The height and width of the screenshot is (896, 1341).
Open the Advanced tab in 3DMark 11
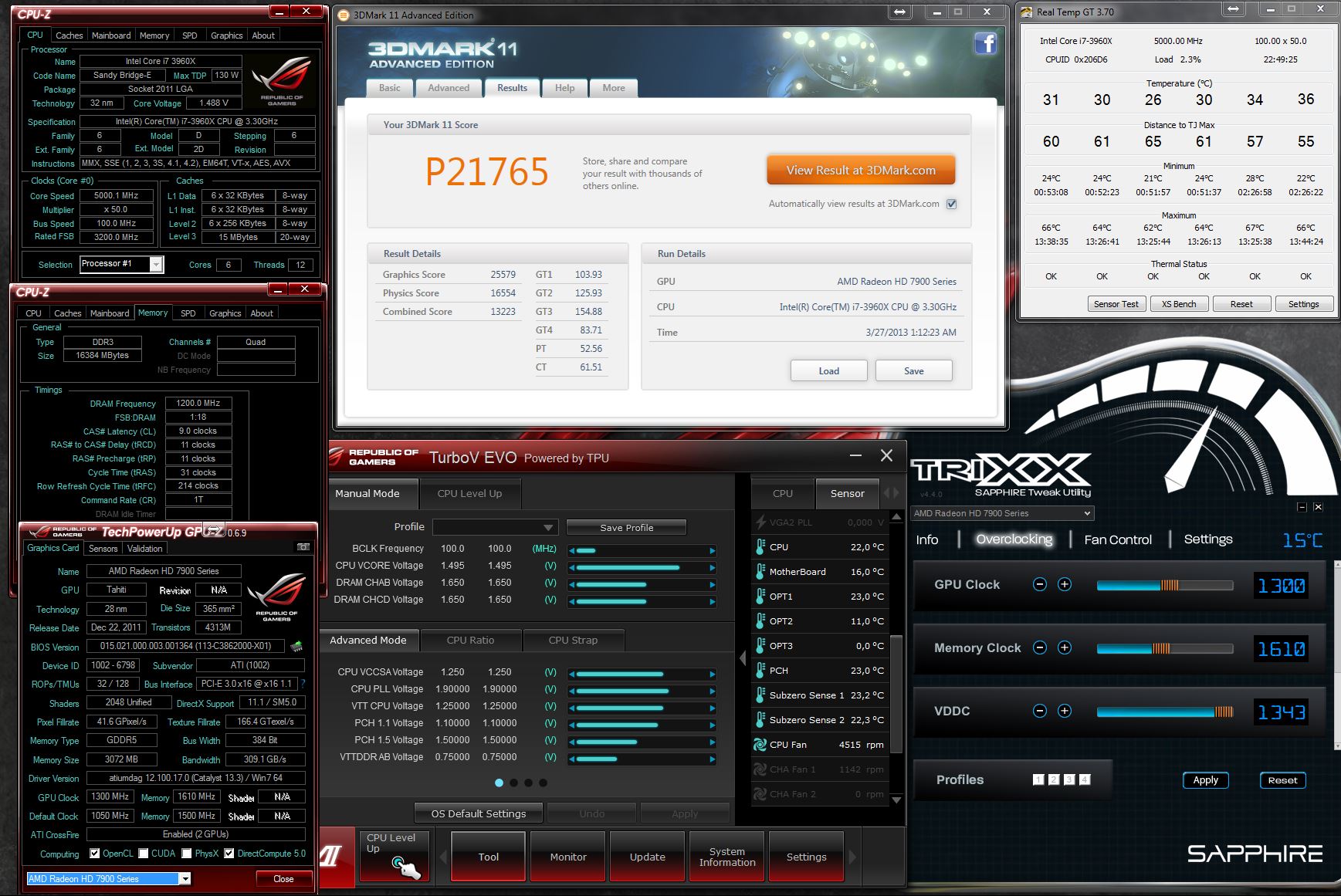point(449,88)
